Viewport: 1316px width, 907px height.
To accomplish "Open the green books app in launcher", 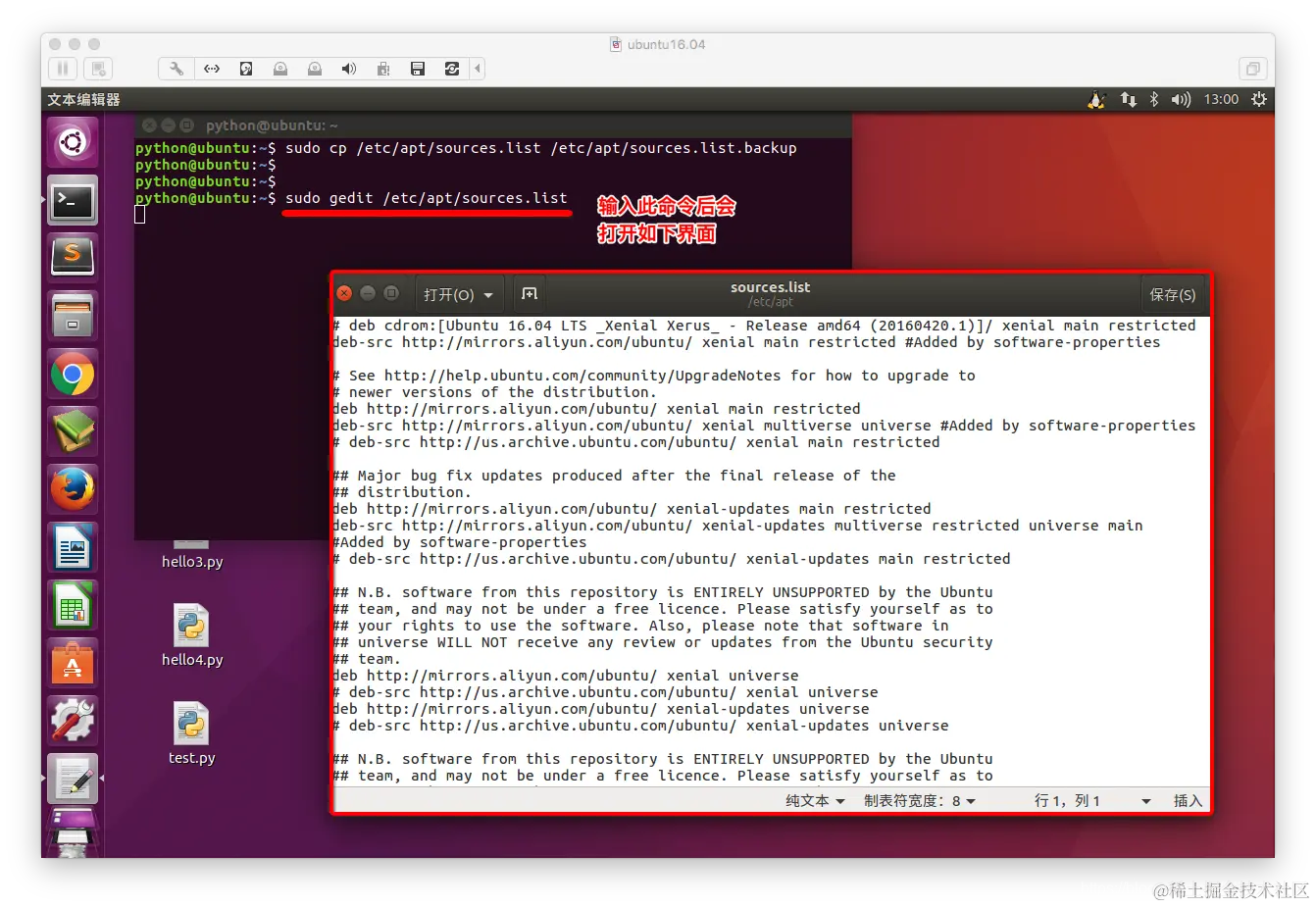I will coord(73,431).
